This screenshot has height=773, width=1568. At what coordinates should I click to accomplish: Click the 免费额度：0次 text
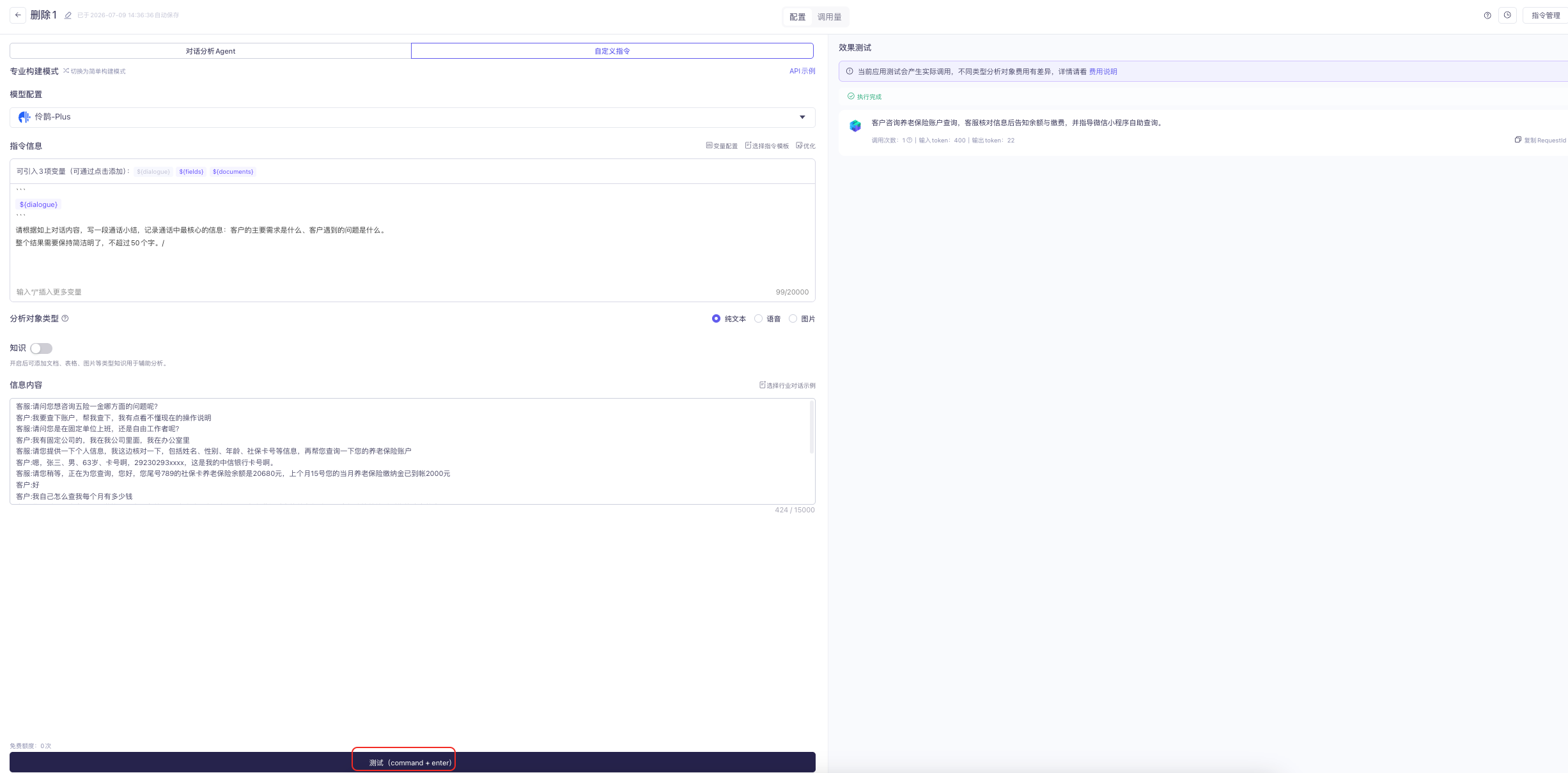click(x=30, y=746)
